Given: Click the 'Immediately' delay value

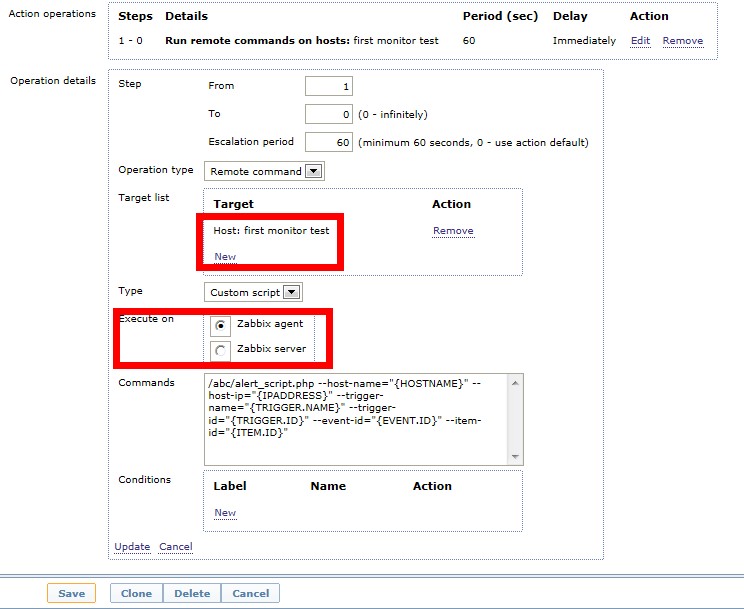Looking at the screenshot, I should (x=584, y=41).
